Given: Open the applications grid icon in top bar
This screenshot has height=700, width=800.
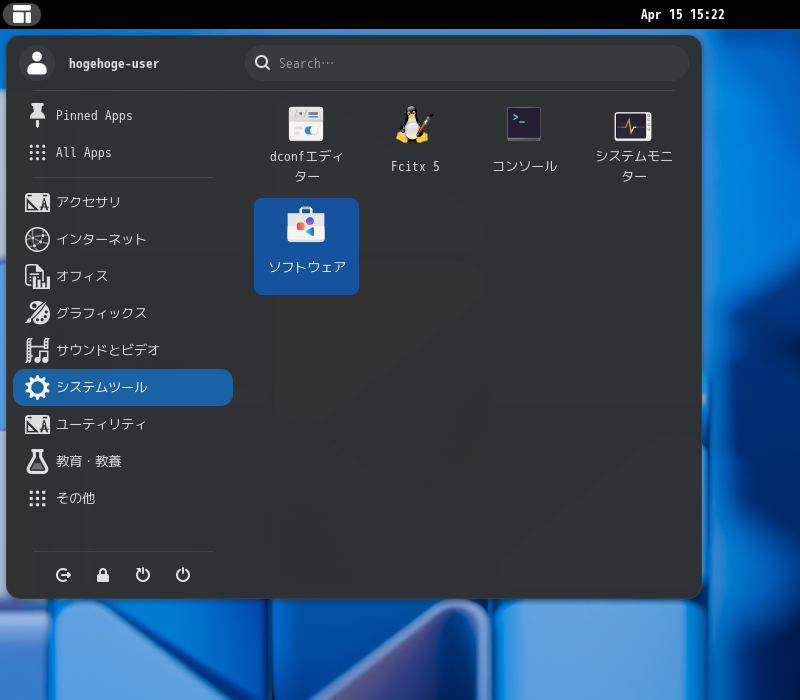Looking at the screenshot, I should point(22,14).
